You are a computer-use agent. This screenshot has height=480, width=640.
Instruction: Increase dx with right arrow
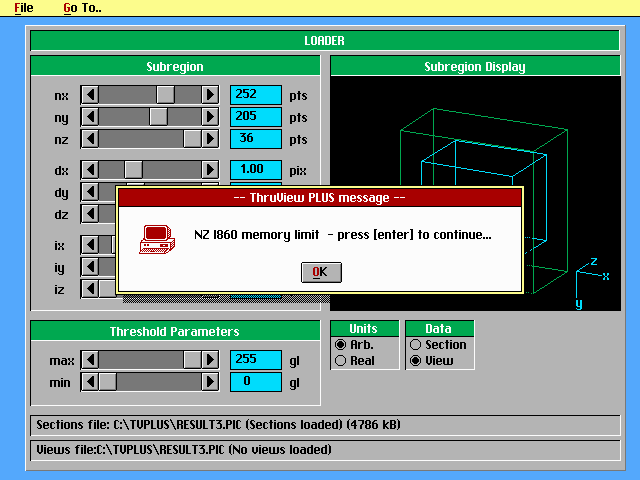[210, 170]
